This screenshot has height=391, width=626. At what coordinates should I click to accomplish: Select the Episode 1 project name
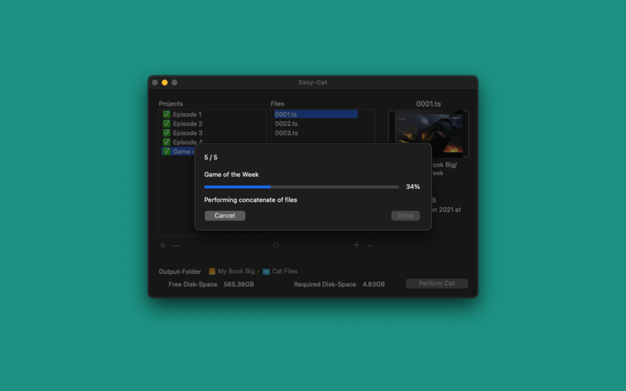click(187, 114)
